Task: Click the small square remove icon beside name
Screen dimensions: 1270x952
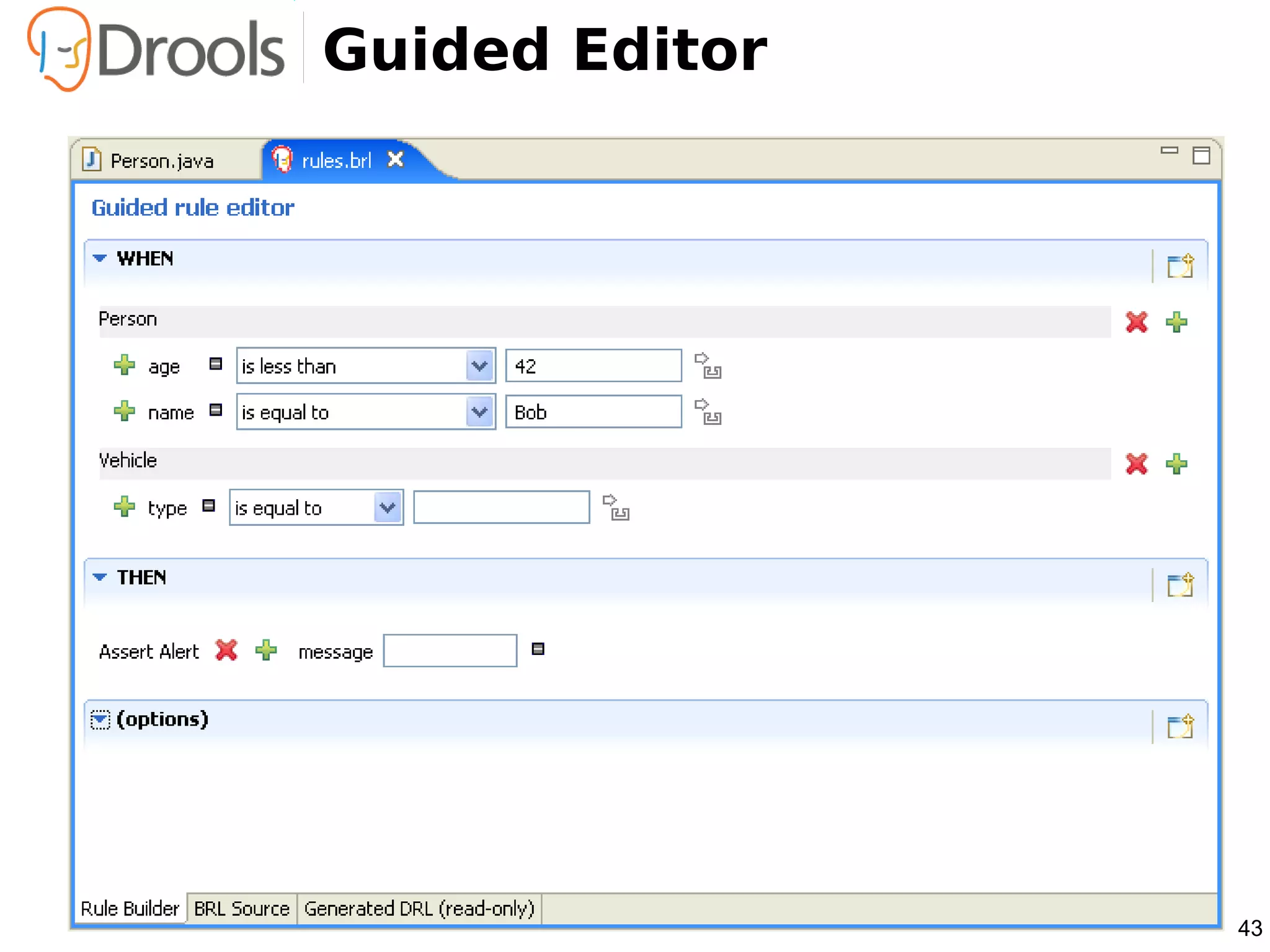Action: tap(216, 409)
